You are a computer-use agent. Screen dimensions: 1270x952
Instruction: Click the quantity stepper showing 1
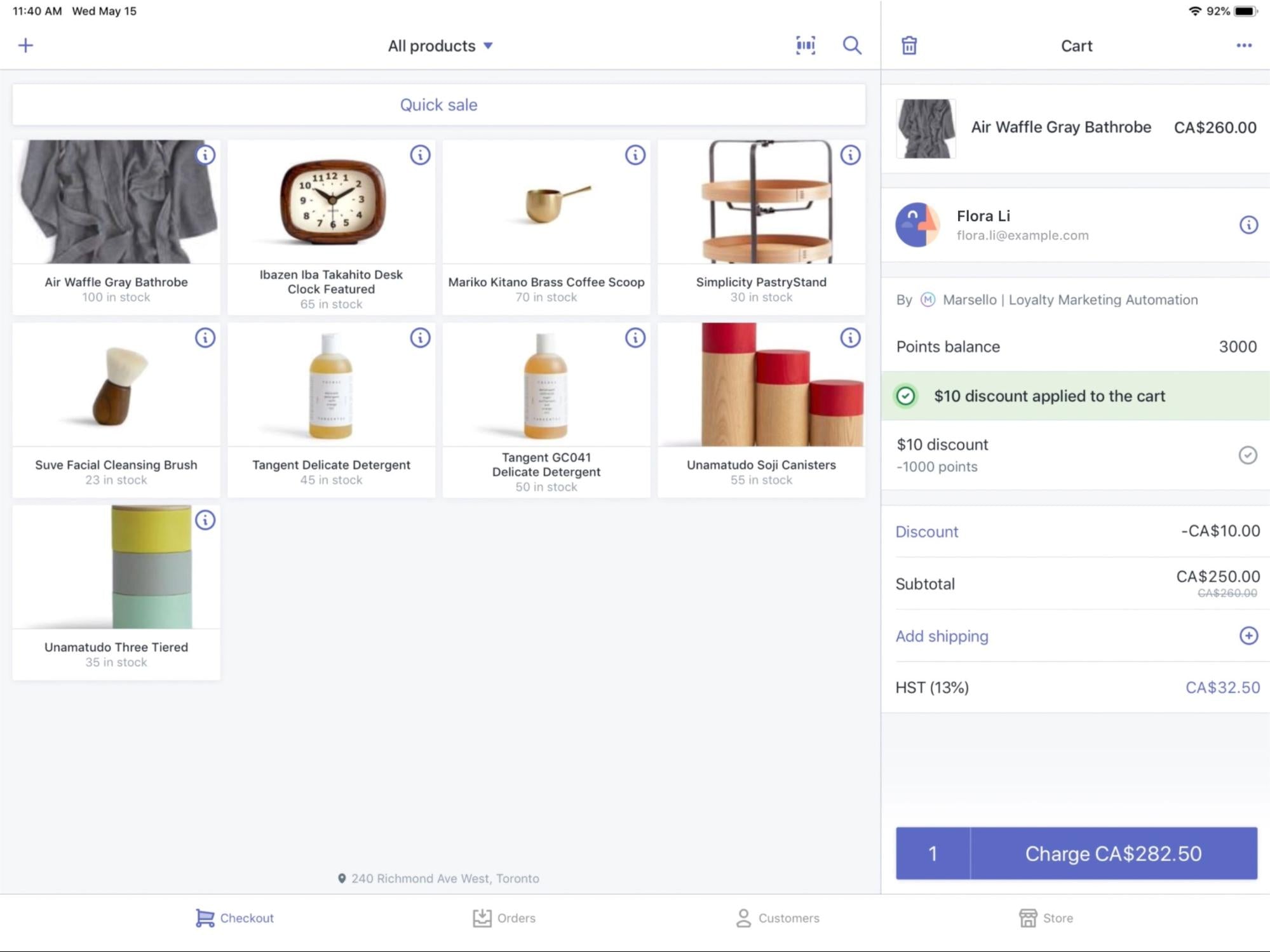[932, 853]
